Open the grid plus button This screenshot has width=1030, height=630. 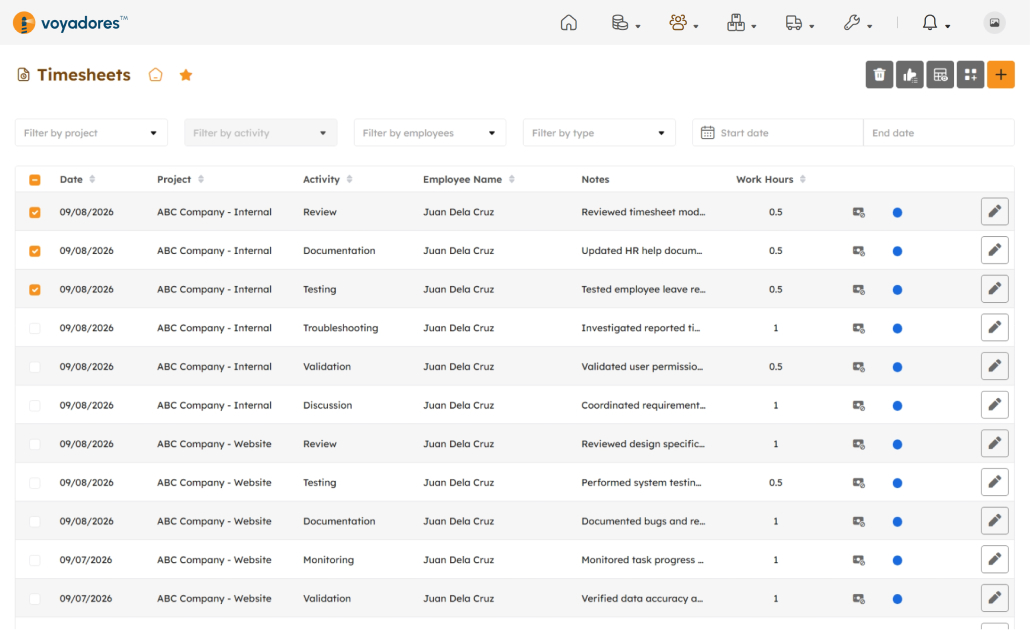pos(970,75)
